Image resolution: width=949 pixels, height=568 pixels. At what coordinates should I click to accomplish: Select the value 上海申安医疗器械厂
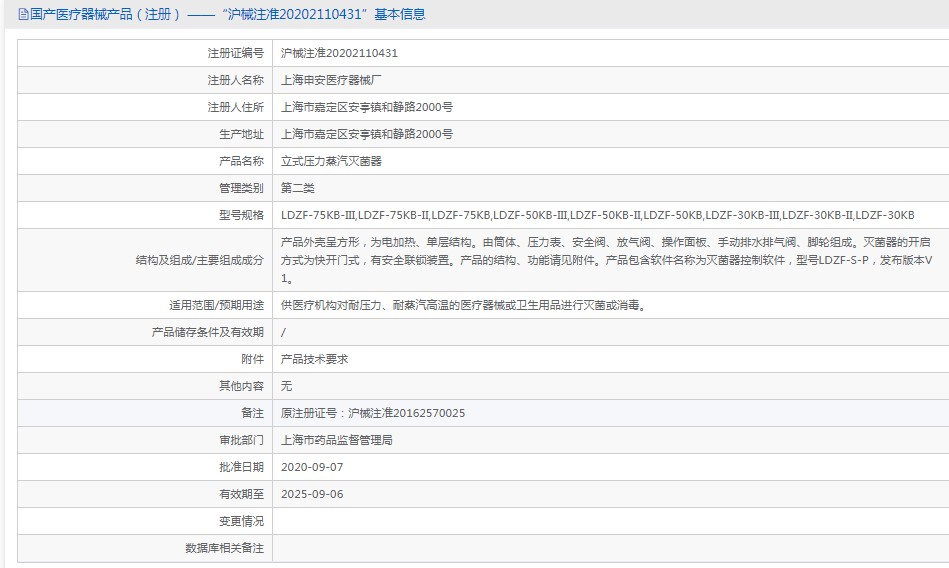click(x=331, y=80)
